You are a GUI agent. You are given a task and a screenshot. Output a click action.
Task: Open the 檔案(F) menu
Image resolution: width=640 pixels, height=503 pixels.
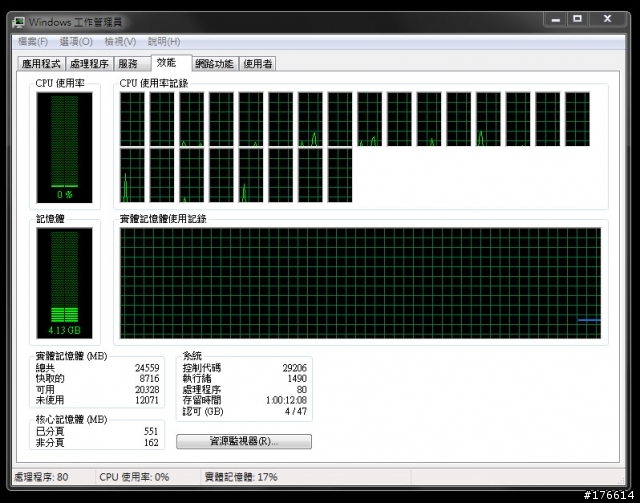pyautogui.click(x=33, y=42)
